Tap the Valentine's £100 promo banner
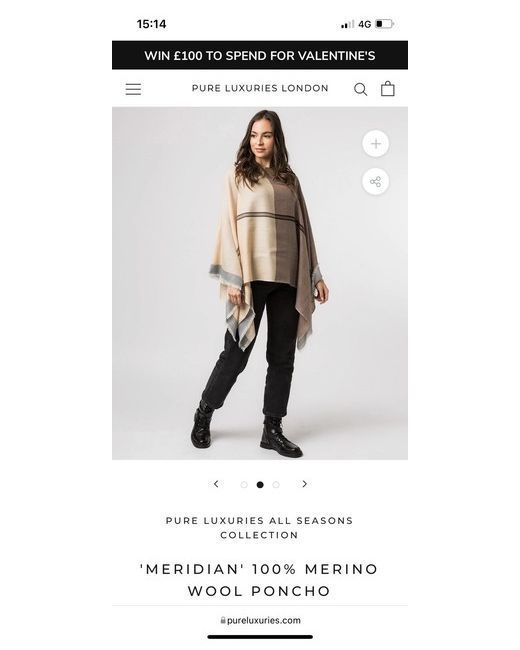This screenshot has height=650, width=520. (x=260, y=55)
